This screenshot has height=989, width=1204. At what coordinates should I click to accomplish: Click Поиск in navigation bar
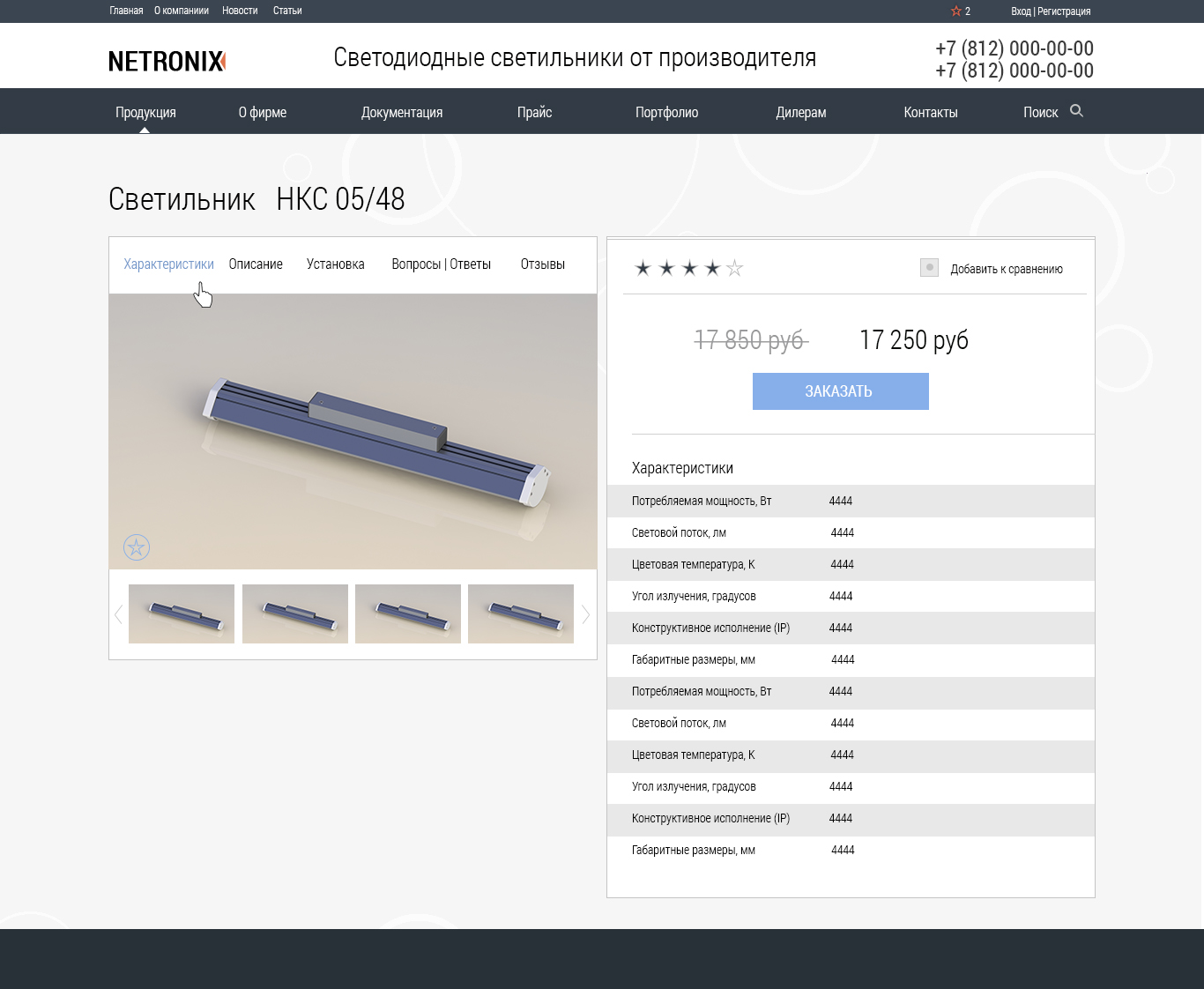(x=1040, y=112)
